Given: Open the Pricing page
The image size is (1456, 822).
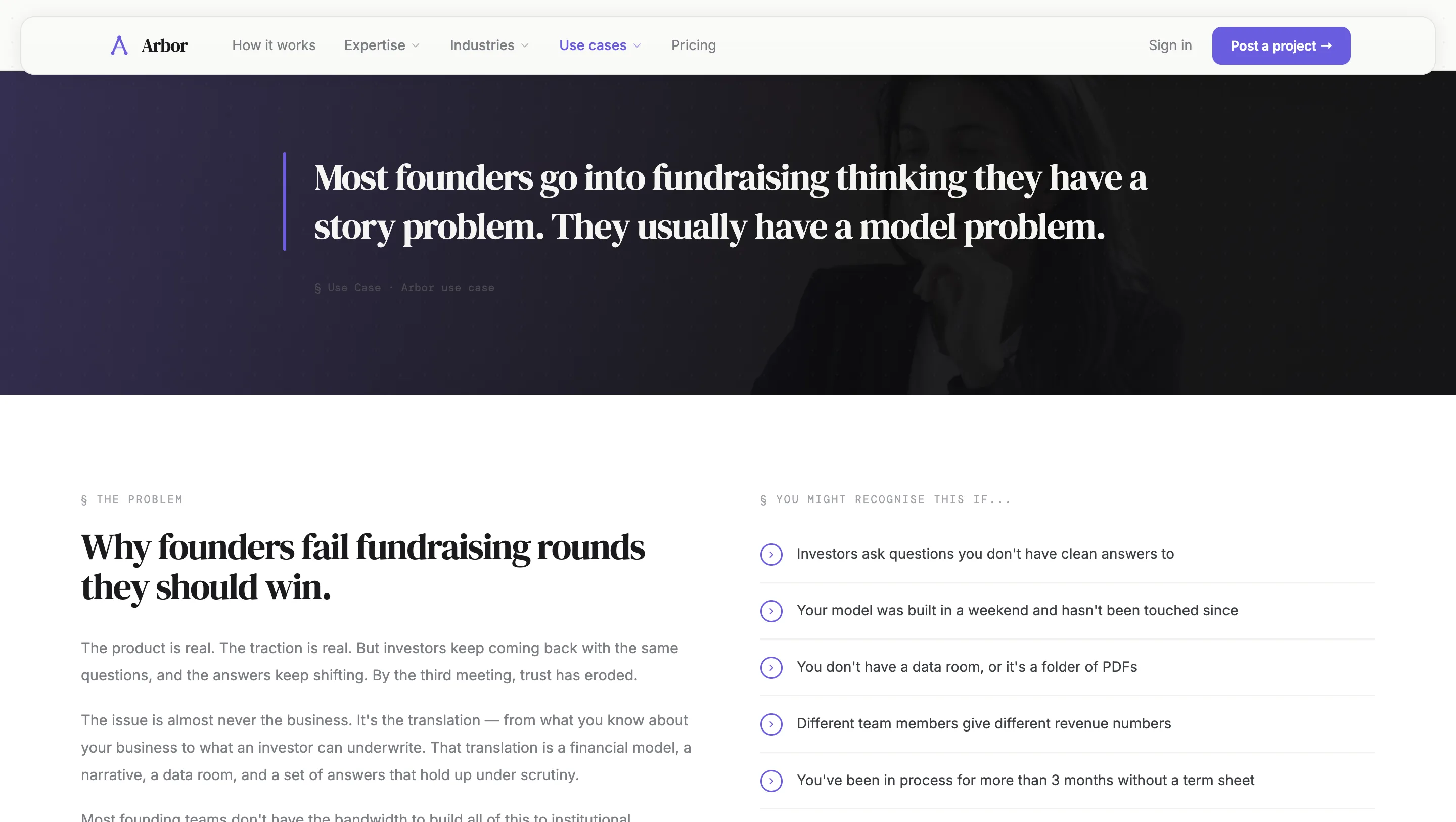Looking at the screenshot, I should [x=693, y=45].
